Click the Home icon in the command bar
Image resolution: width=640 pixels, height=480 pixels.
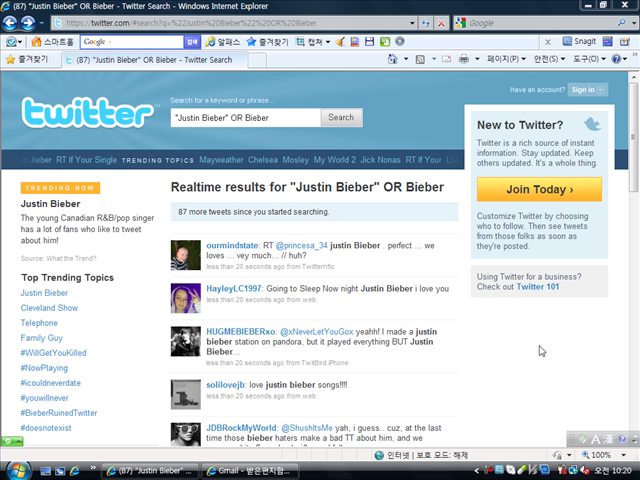pyautogui.click(x=393, y=59)
